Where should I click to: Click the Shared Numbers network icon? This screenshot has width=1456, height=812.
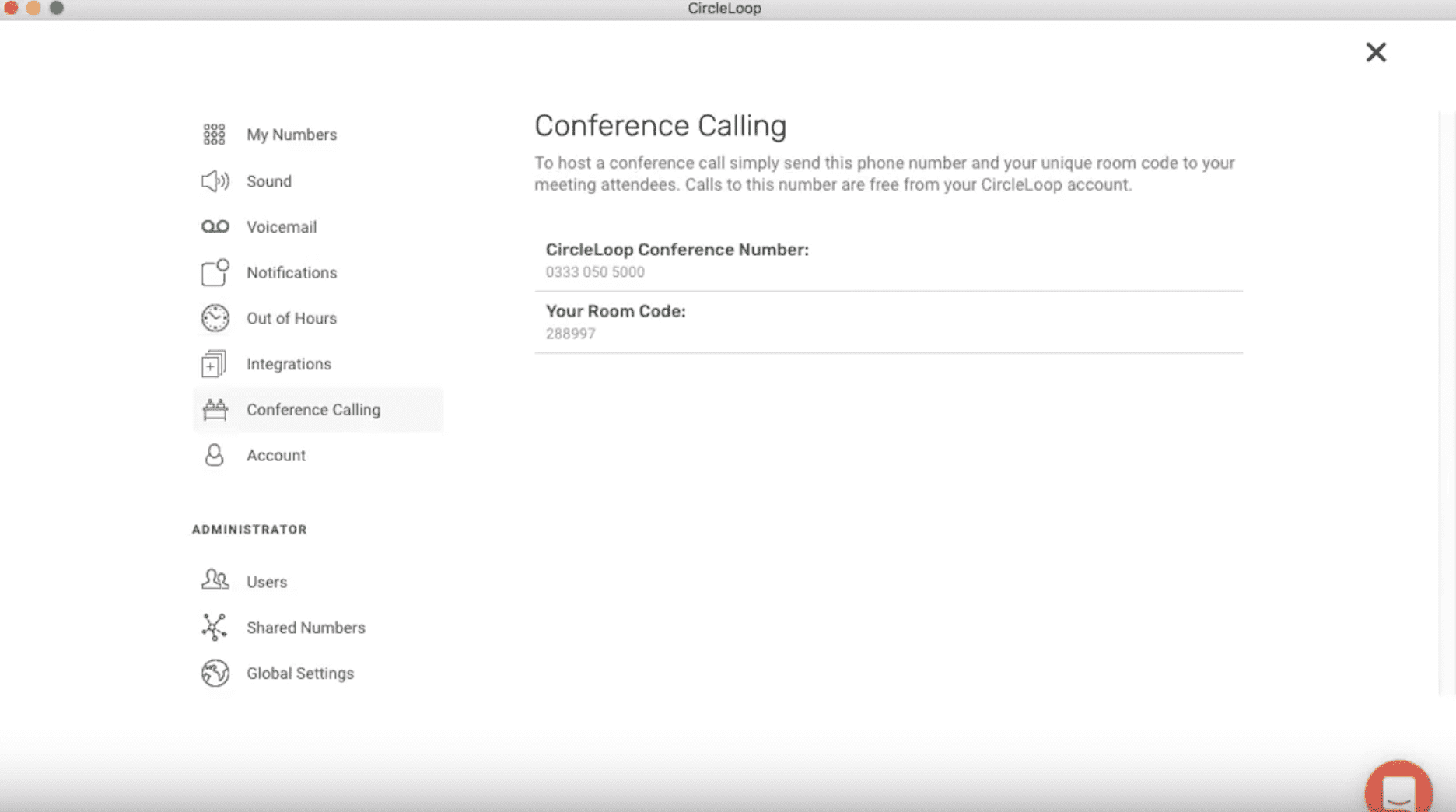[x=214, y=627]
